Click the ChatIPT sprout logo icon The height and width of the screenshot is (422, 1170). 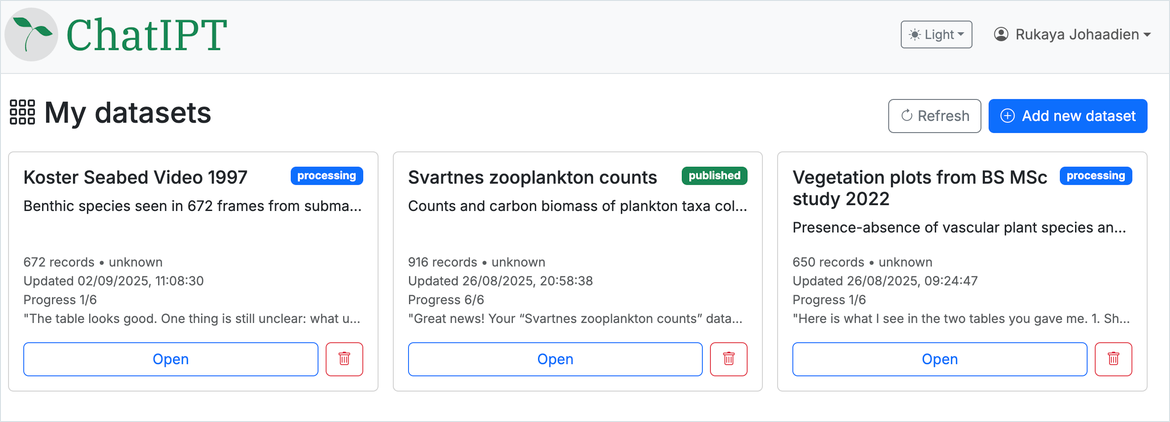[31, 35]
